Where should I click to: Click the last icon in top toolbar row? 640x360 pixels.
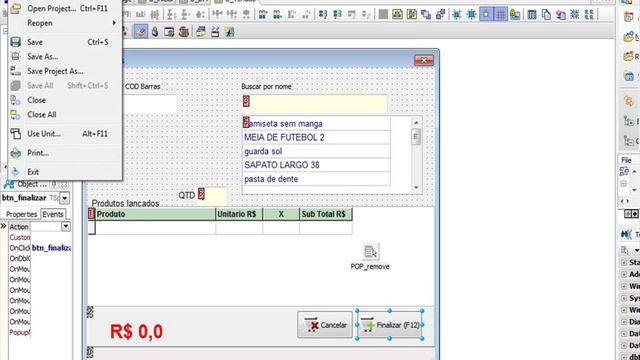point(589,15)
